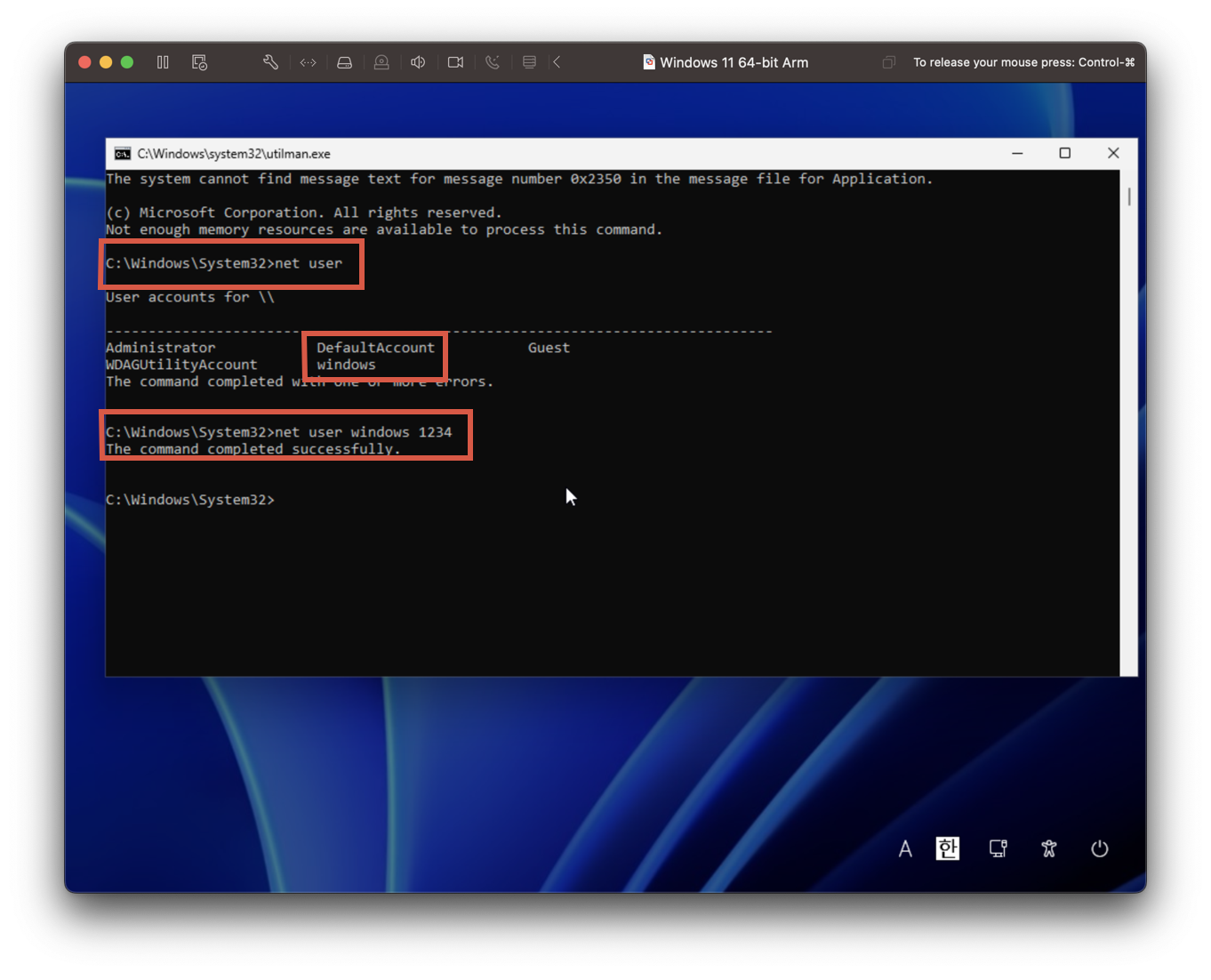
Task: Switch input to English 'A' on lock screen
Action: [x=905, y=849]
